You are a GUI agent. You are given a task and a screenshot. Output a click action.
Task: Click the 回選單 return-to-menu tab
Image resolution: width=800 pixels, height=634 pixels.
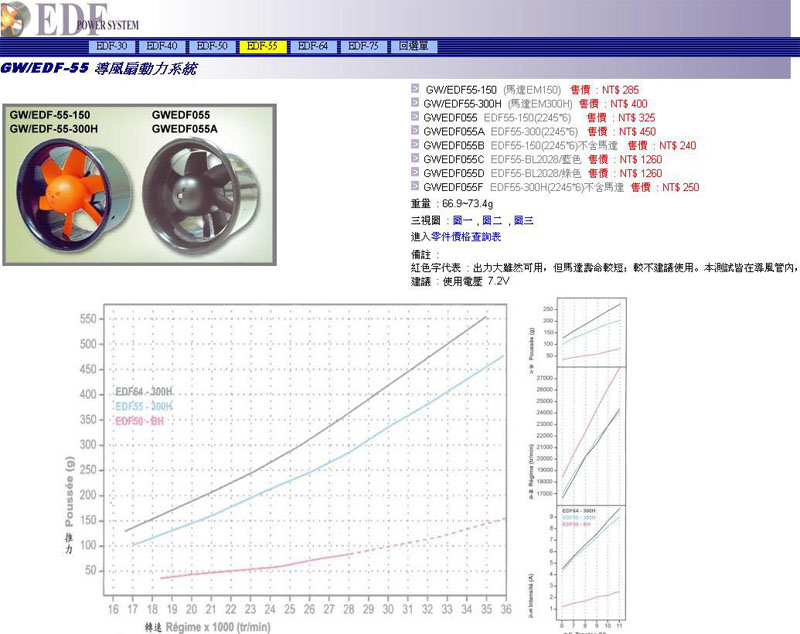(x=413, y=47)
